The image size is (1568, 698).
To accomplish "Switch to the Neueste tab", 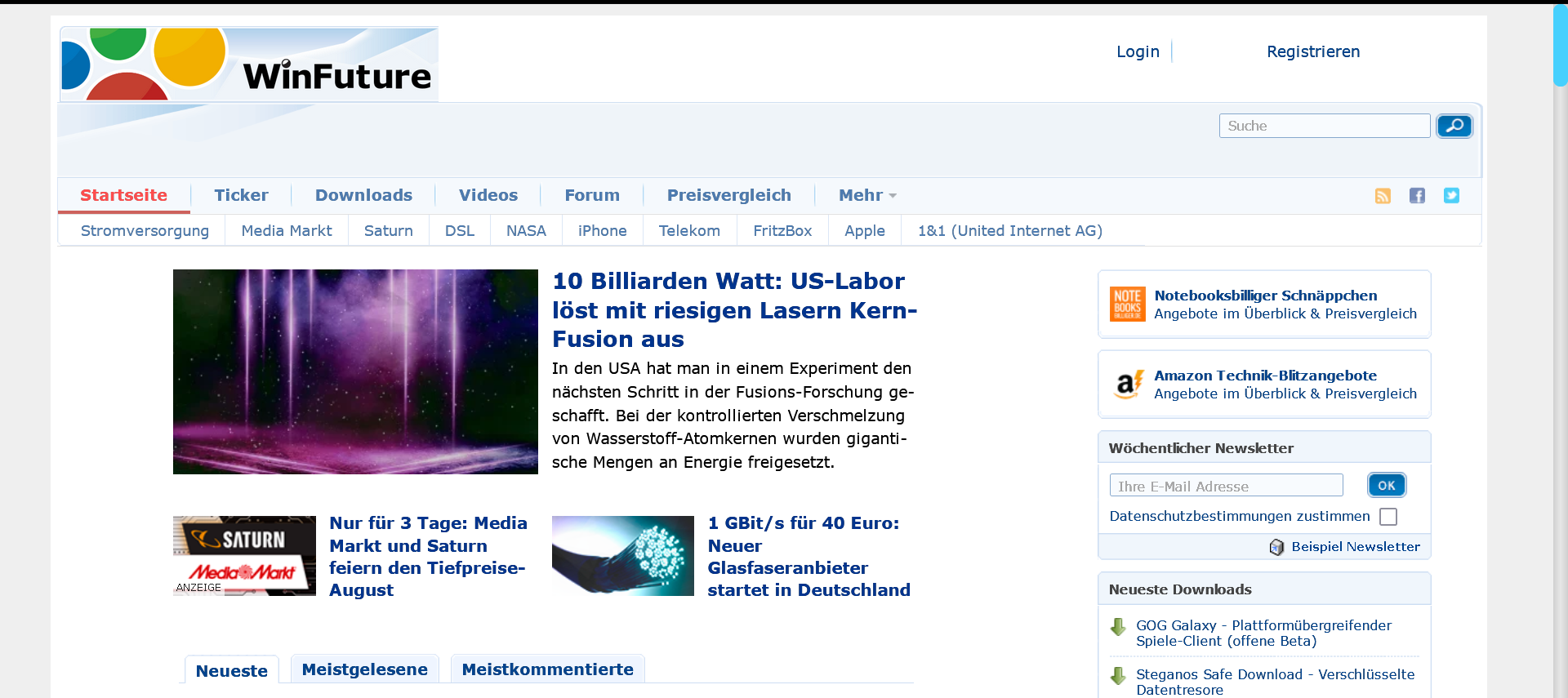I will pyautogui.click(x=232, y=670).
